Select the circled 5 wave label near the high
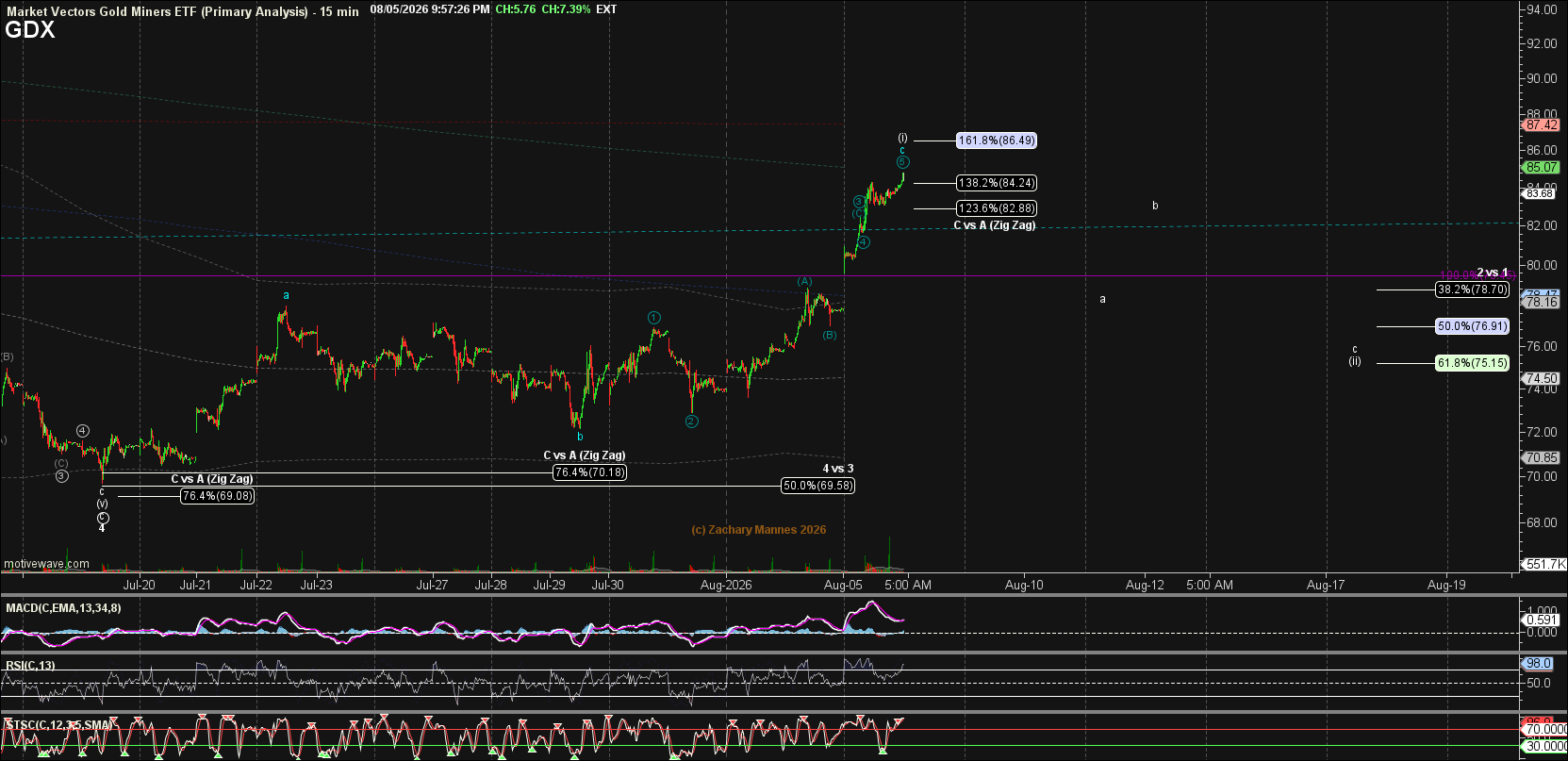 902,162
